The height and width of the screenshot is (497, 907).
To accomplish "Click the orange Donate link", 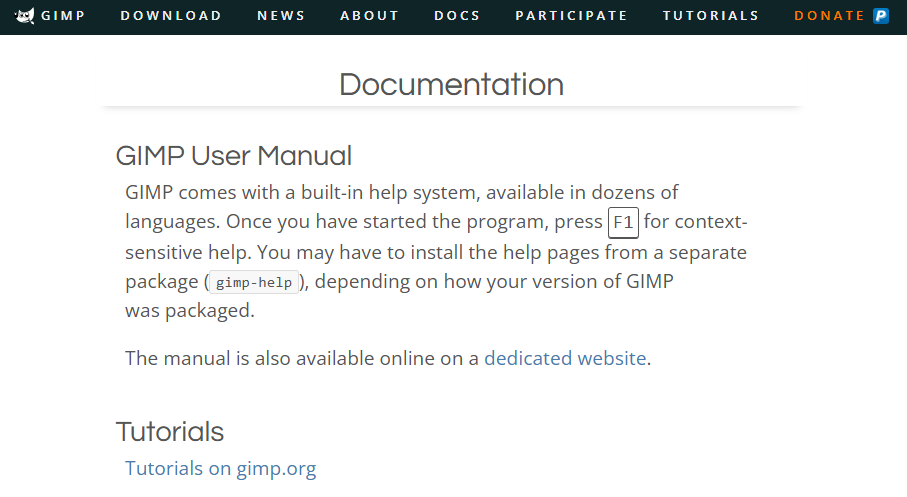I will (829, 16).
